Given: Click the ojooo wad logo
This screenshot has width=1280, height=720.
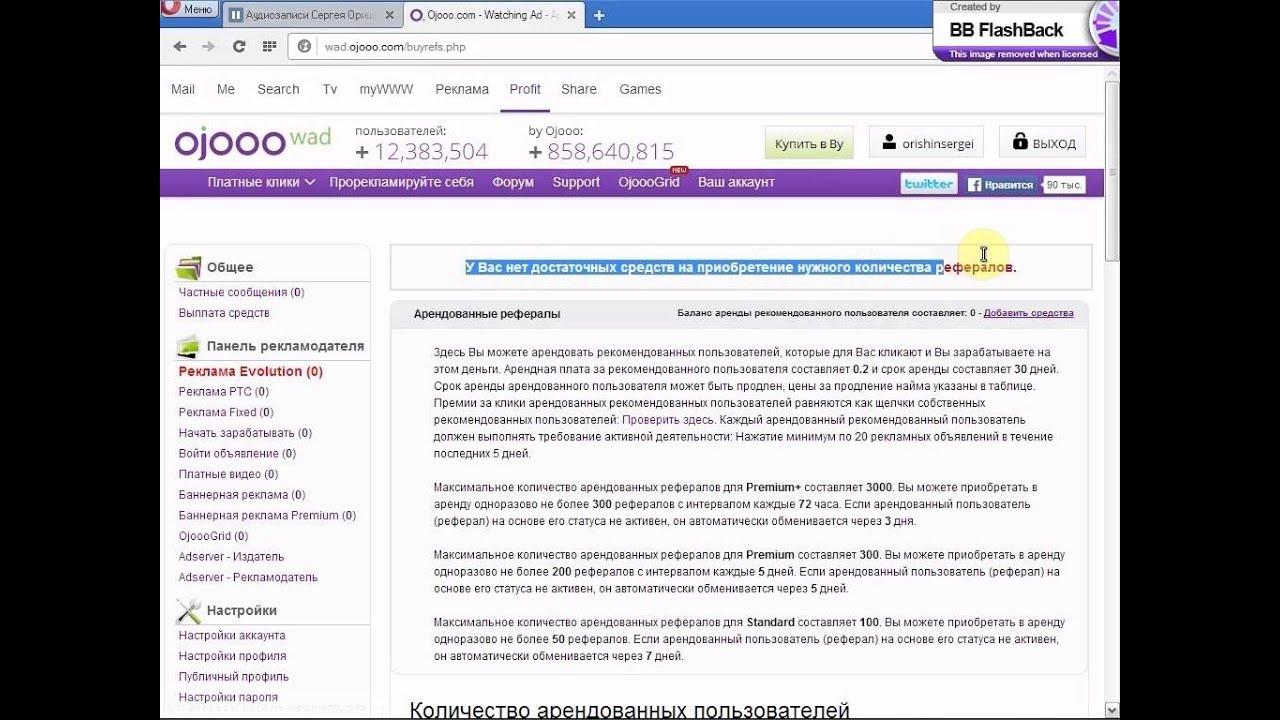Looking at the screenshot, I should tap(252, 142).
